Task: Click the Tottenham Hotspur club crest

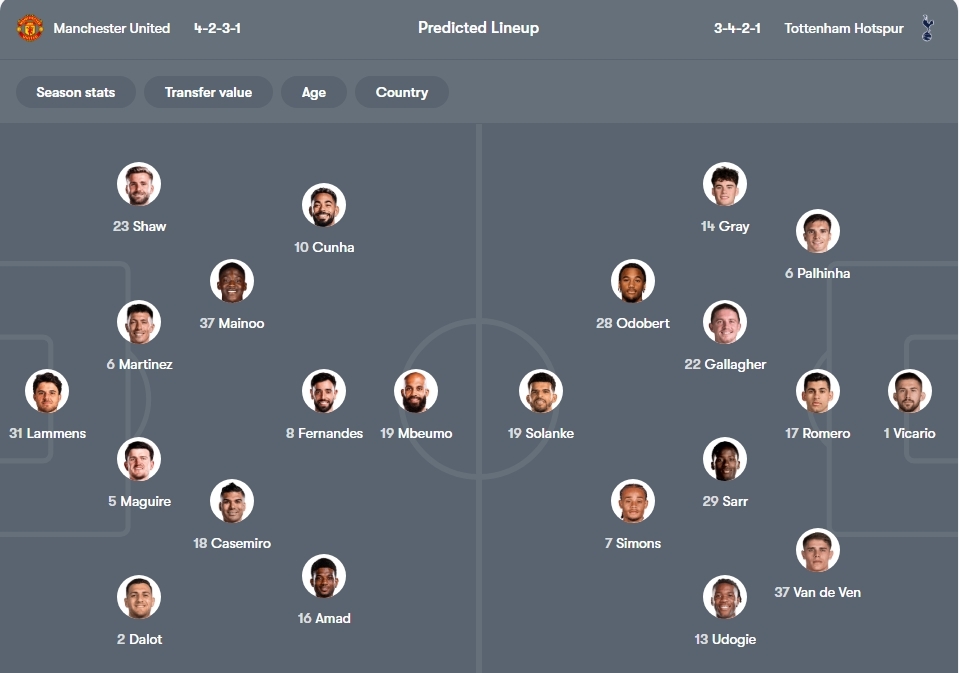Action: click(x=927, y=28)
